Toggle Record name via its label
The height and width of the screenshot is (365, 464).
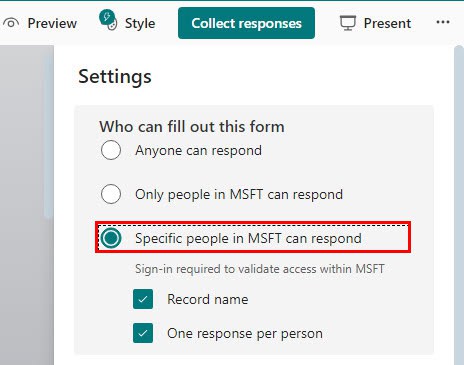coord(208,299)
